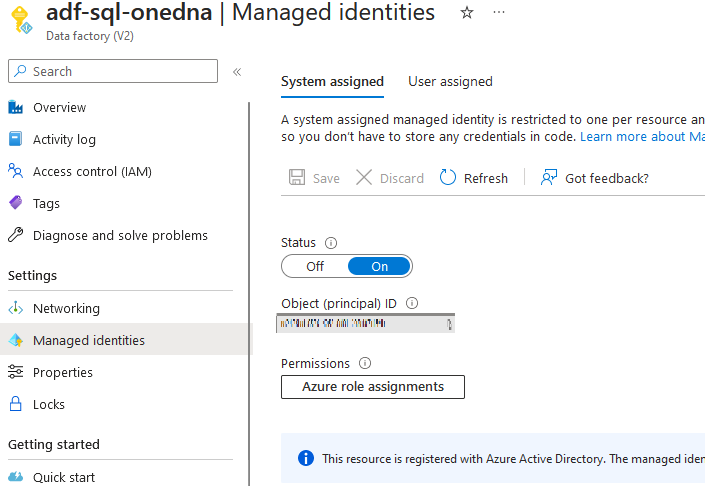Focus the sidebar Search field
The width and height of the screenshot is (717, 502).
[x=113, y=71]
